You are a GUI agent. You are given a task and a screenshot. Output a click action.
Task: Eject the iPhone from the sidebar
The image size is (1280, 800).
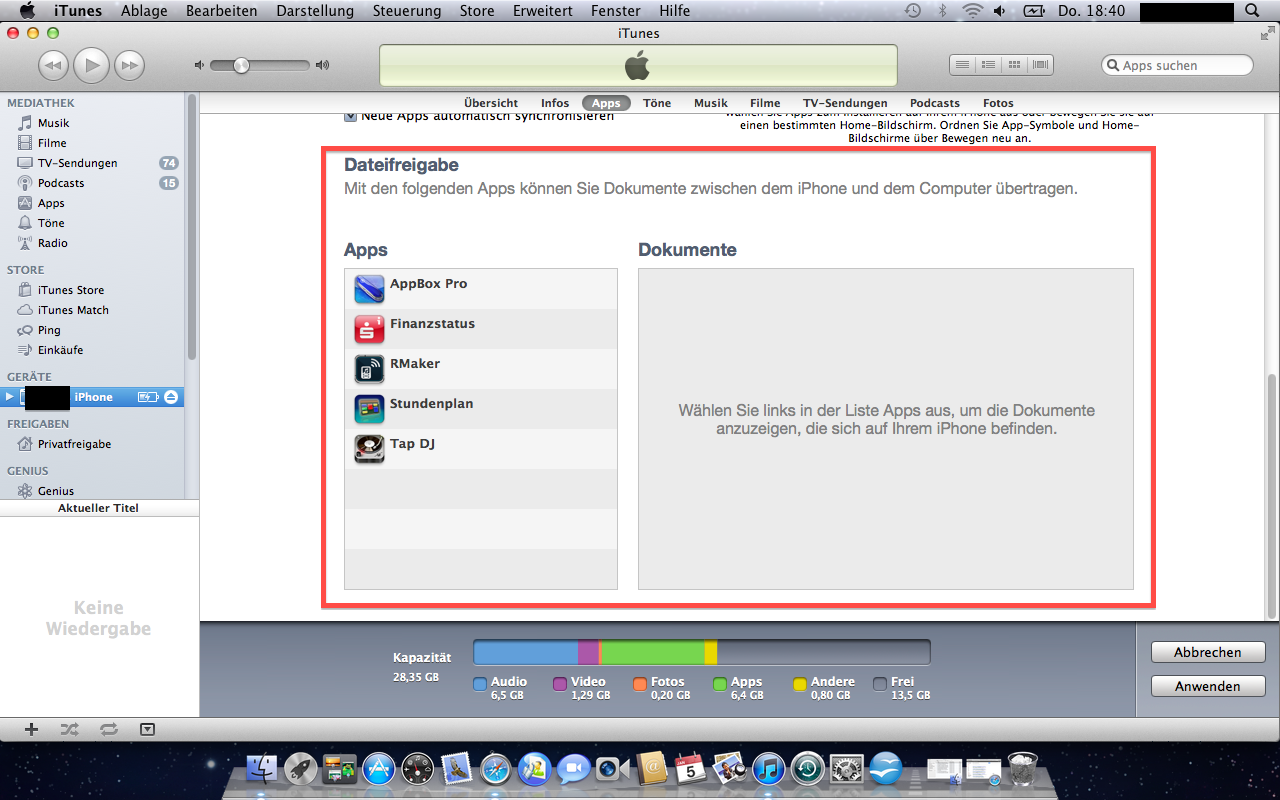pyautogui.click(x=171, y=397)
